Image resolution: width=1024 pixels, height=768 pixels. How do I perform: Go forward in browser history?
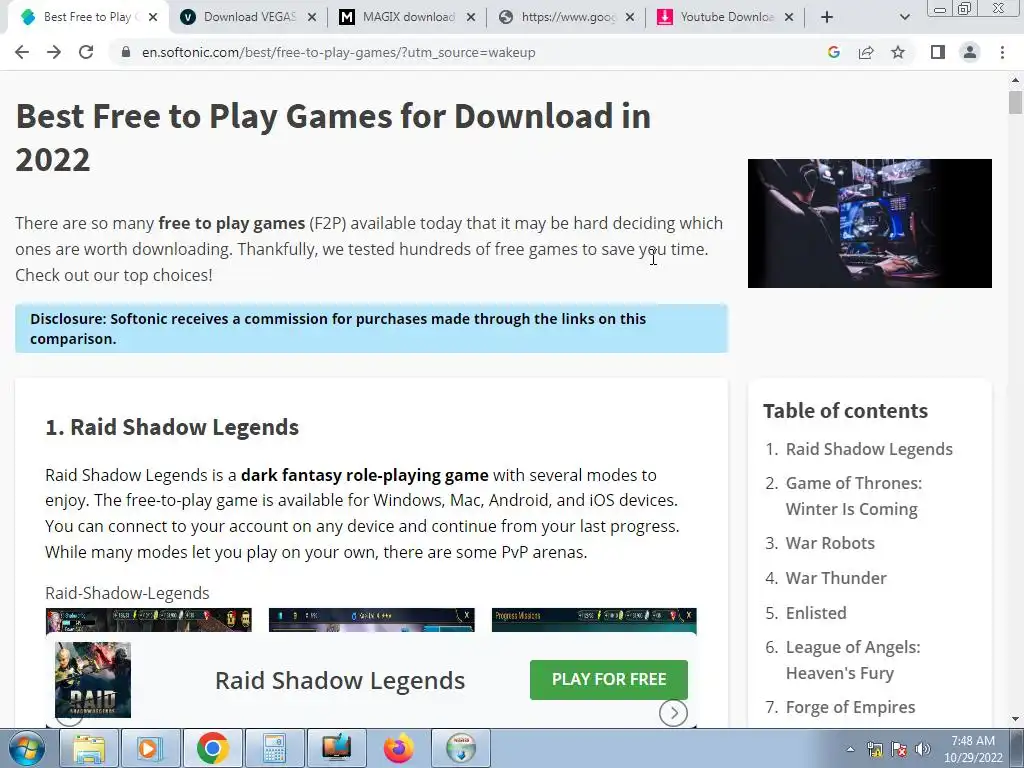pyautogui.click(x=54, y=52)
